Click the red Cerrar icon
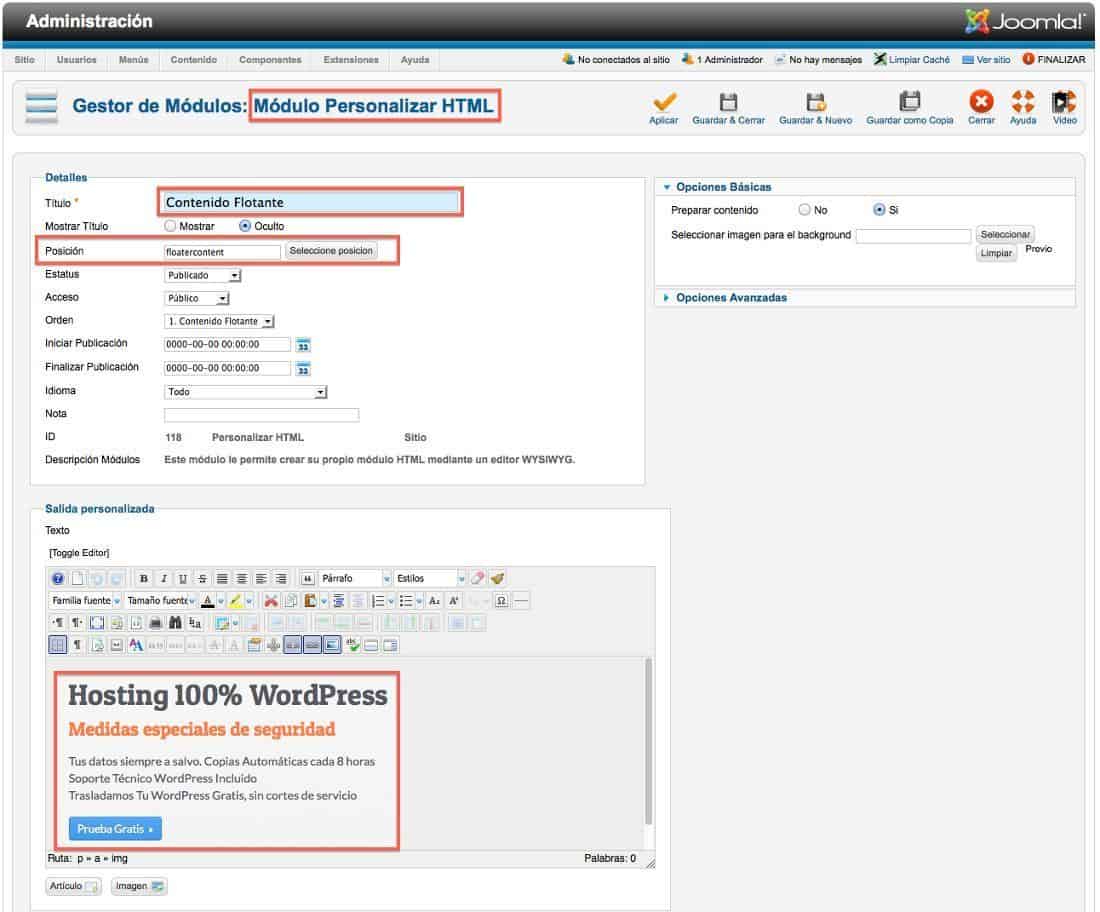This screenshot has height=912, width=1100. [x=981, y=102]
